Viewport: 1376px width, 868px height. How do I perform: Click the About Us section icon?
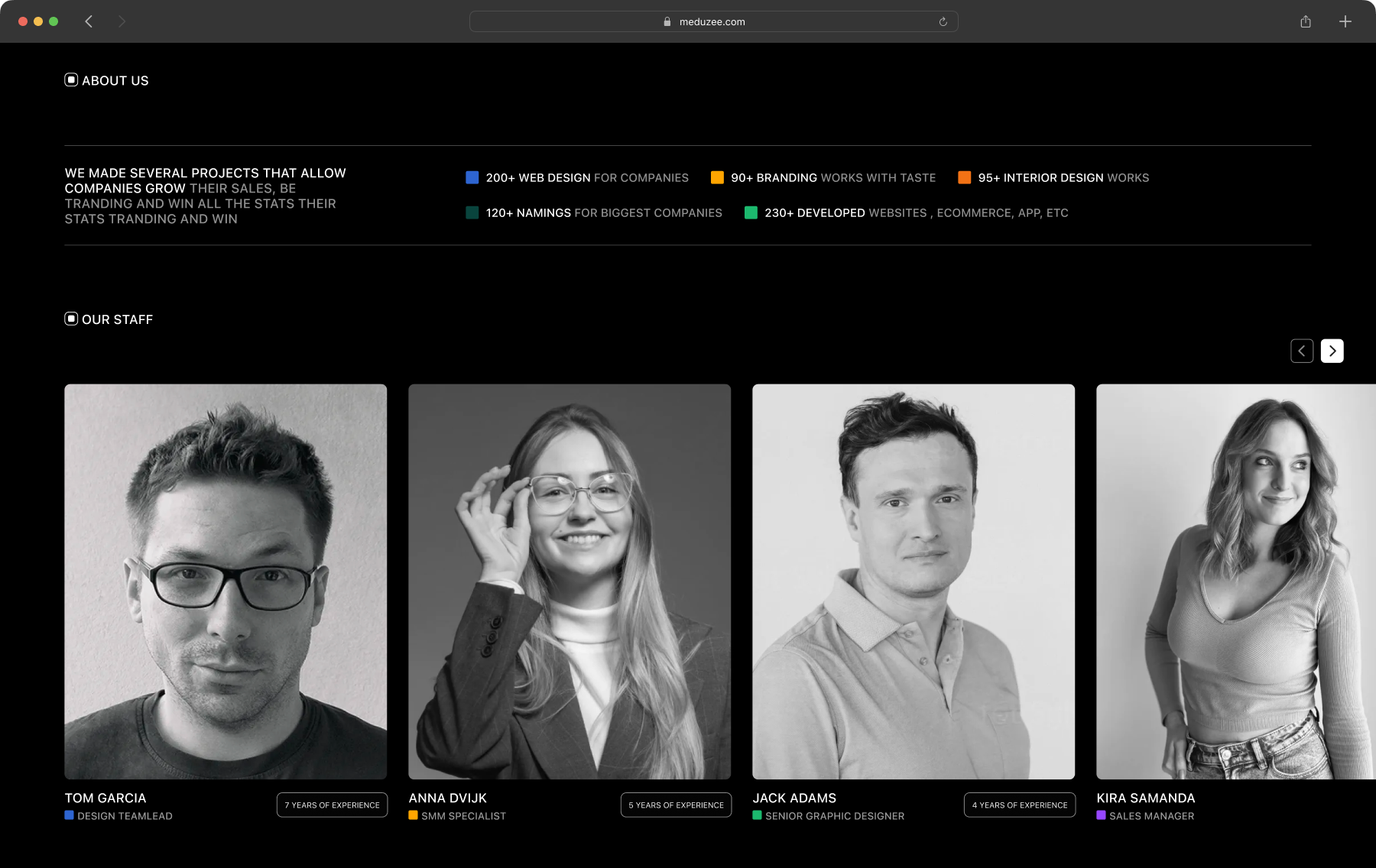pos(71,79)
